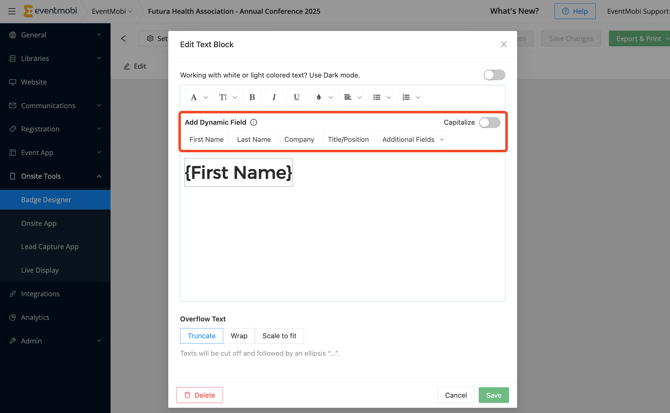Click inside the {First Name} text editor area
670x413 pixels.
tap(342, 230)
